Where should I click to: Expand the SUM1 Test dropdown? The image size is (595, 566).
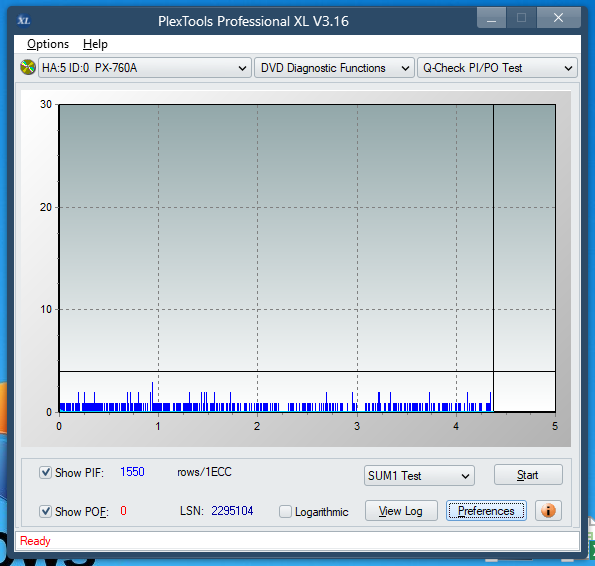coord(419,476)
